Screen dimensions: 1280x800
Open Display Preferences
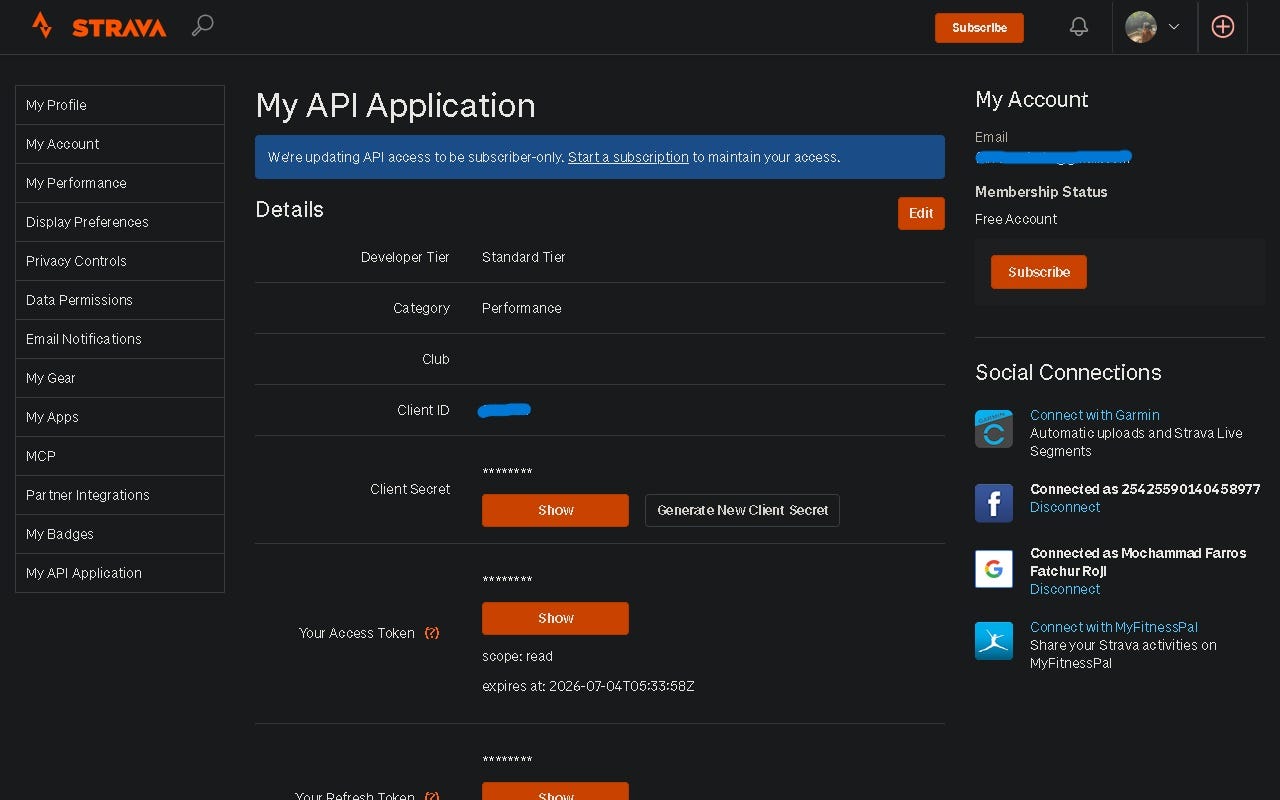[120, 222]
